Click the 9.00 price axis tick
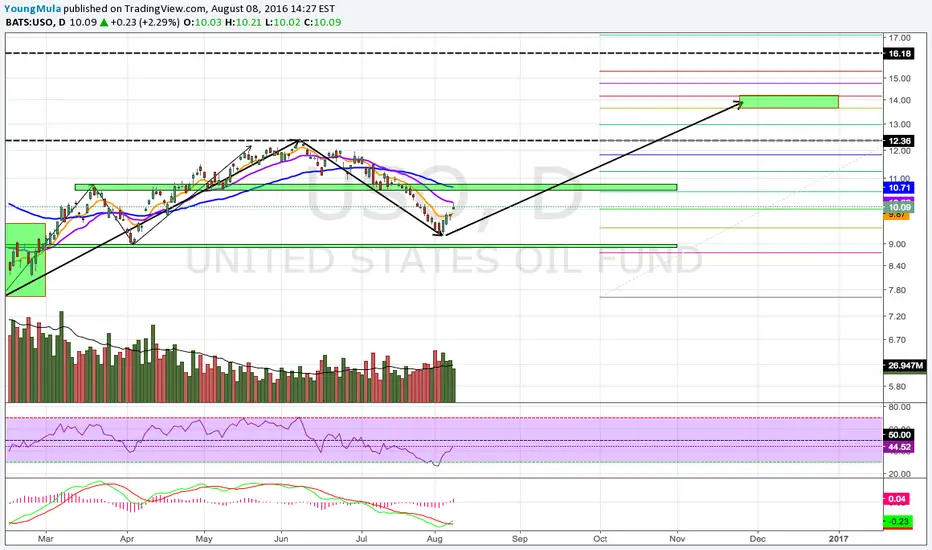 pos(897,244)
